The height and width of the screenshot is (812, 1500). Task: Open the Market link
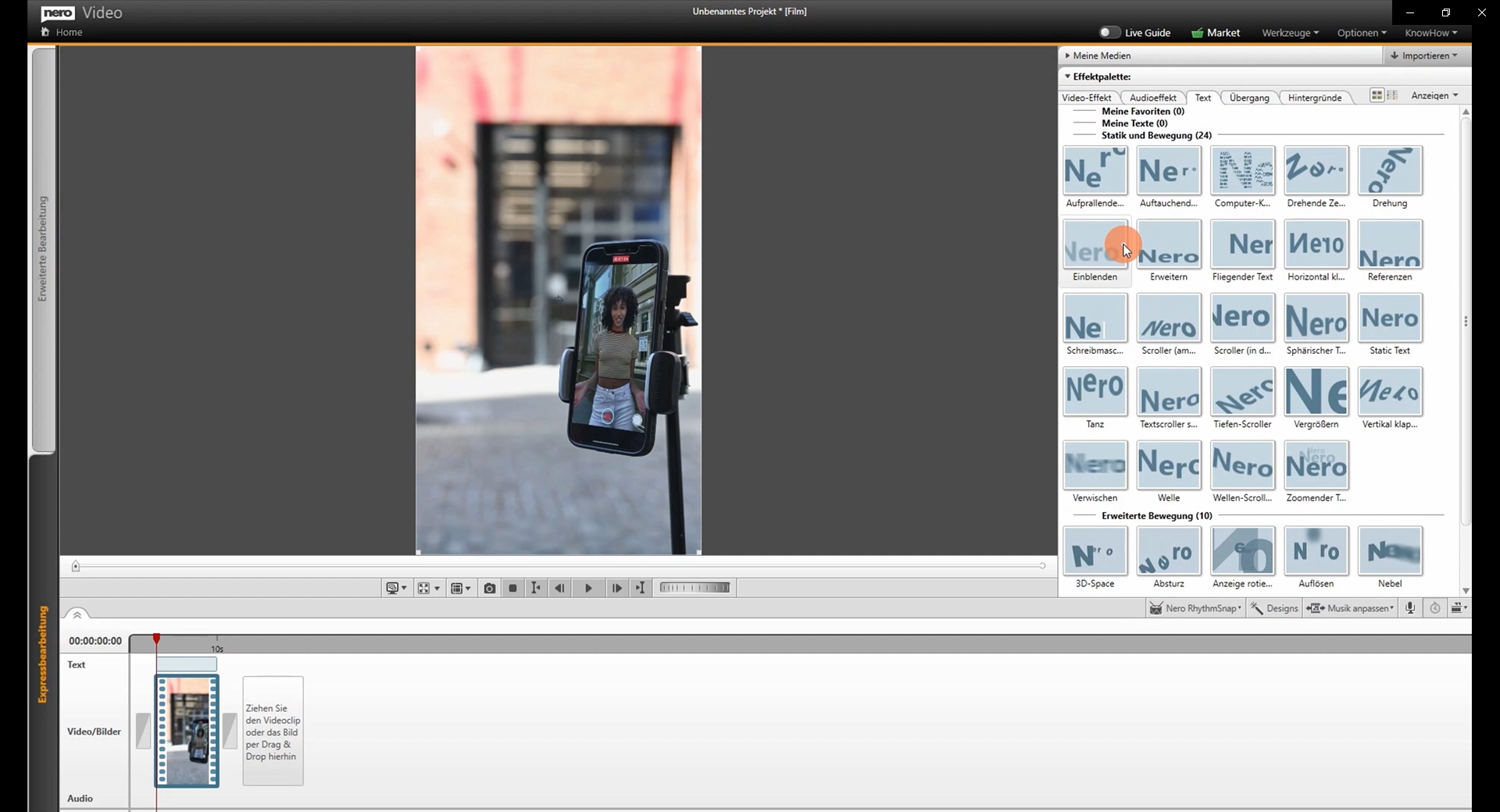tap(1215, 33)
